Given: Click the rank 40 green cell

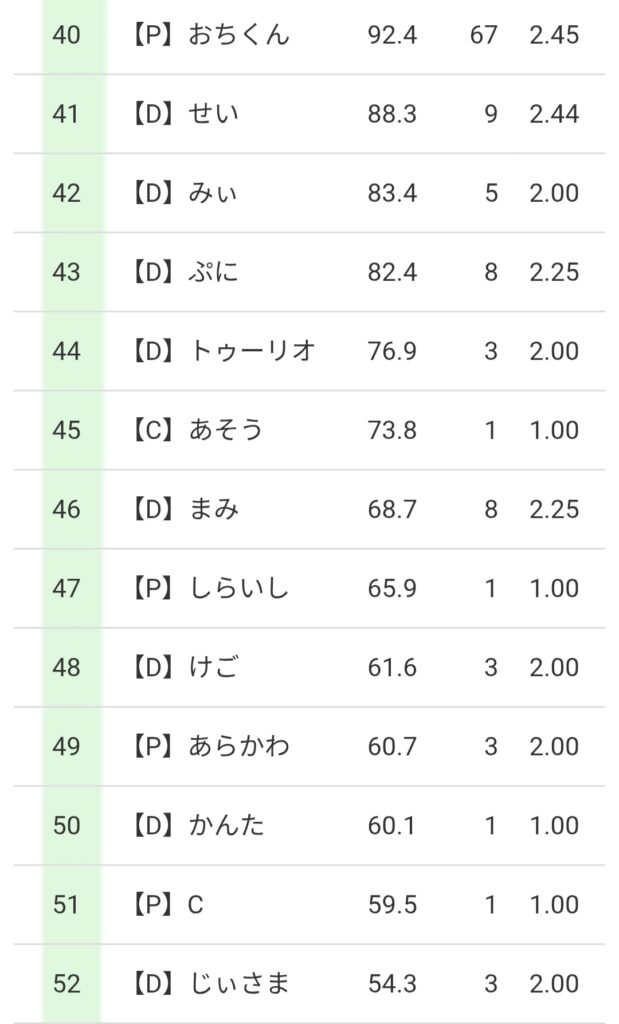Looking at the screenshot, I should click(x=67, y=35).
